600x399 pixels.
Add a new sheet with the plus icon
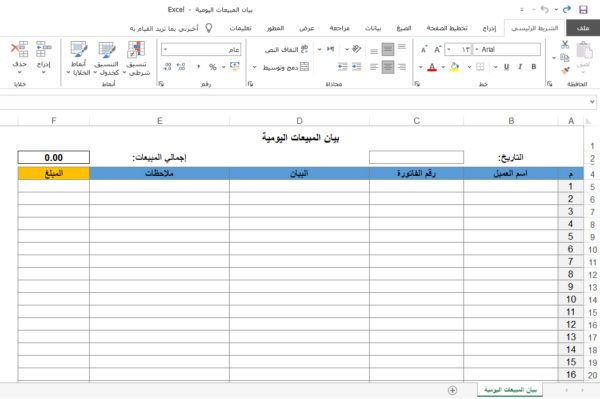452,390
